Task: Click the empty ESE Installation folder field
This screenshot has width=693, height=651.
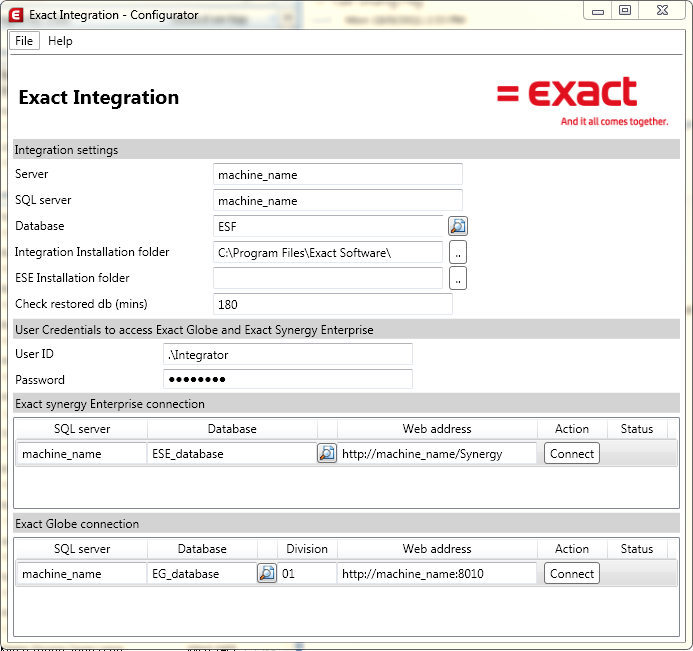Action: [x=328, y=278]
